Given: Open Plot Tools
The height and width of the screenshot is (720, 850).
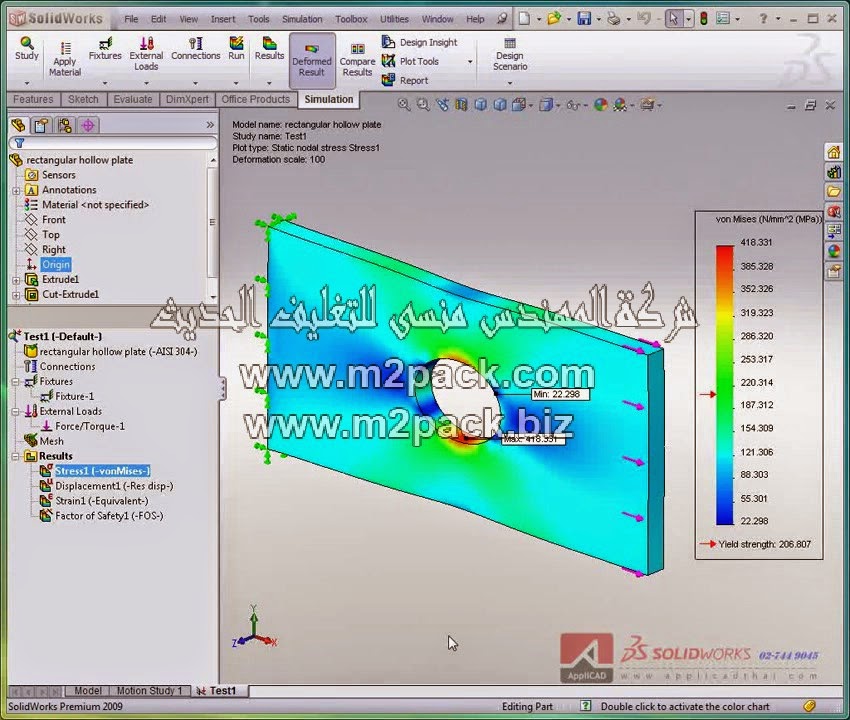Looking at the screenshot, I should pyautogui.click(x=410, y=61).
